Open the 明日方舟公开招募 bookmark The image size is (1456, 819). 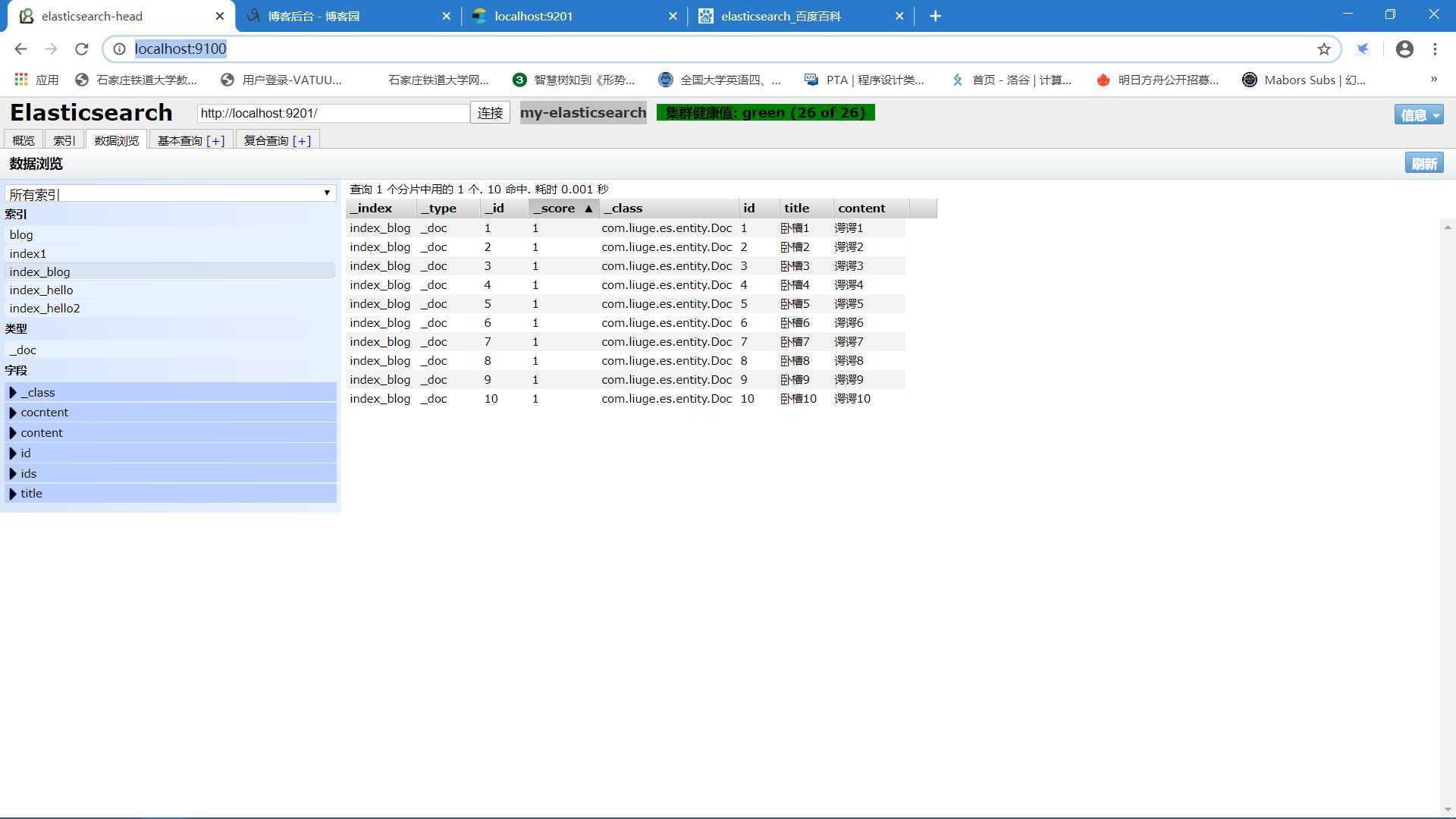[1158, 80]
